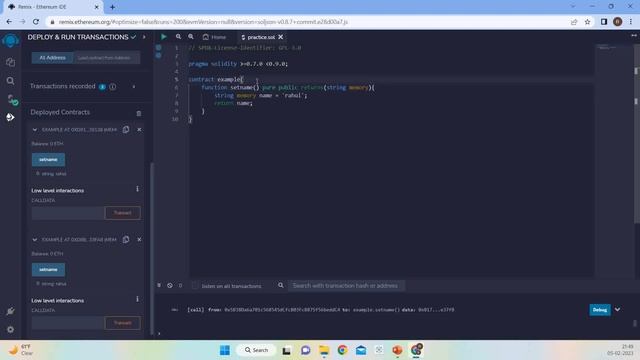Bookmark this page star icon
This screenshot has height=360, width=640.
pyautogui.click(x=587, y=22)
